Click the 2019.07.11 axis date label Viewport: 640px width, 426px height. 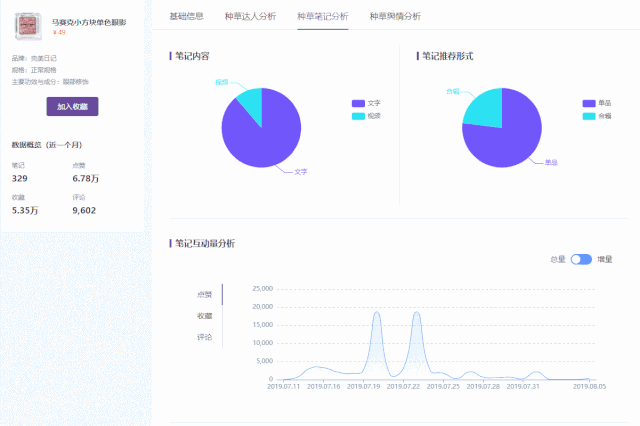point(283,386)
